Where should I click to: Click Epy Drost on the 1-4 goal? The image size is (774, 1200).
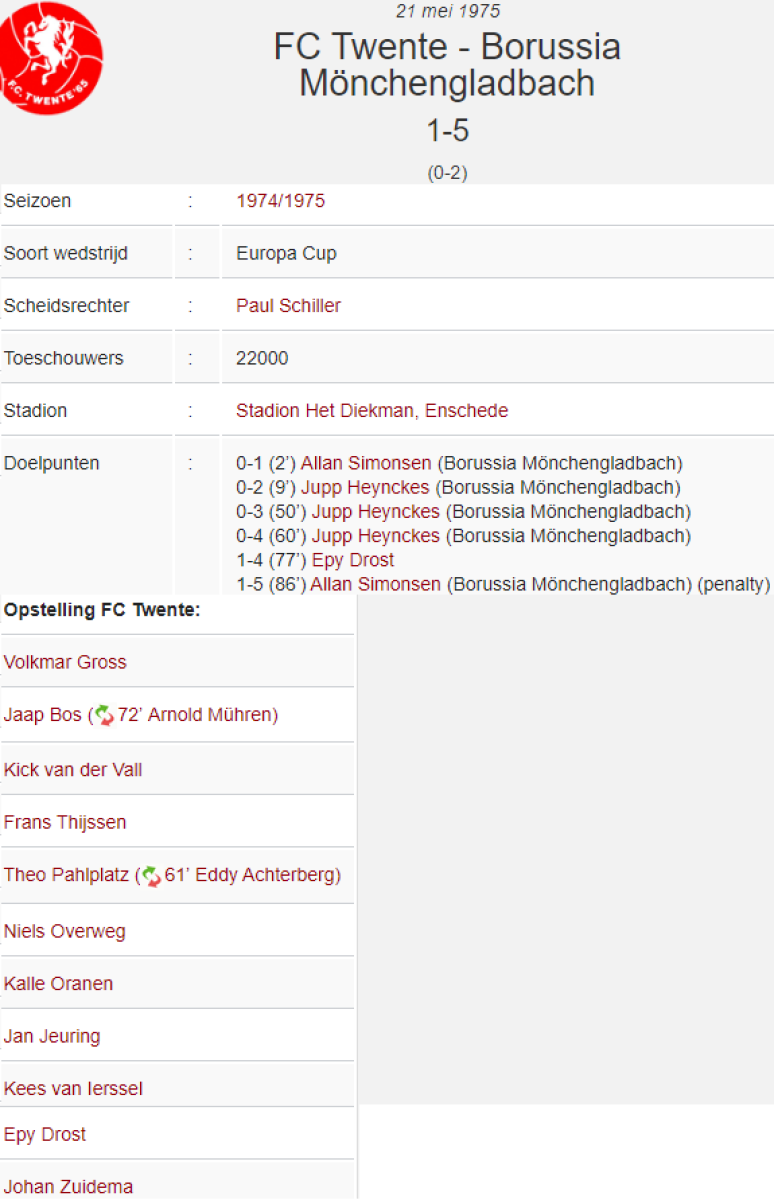pos(353,560)
